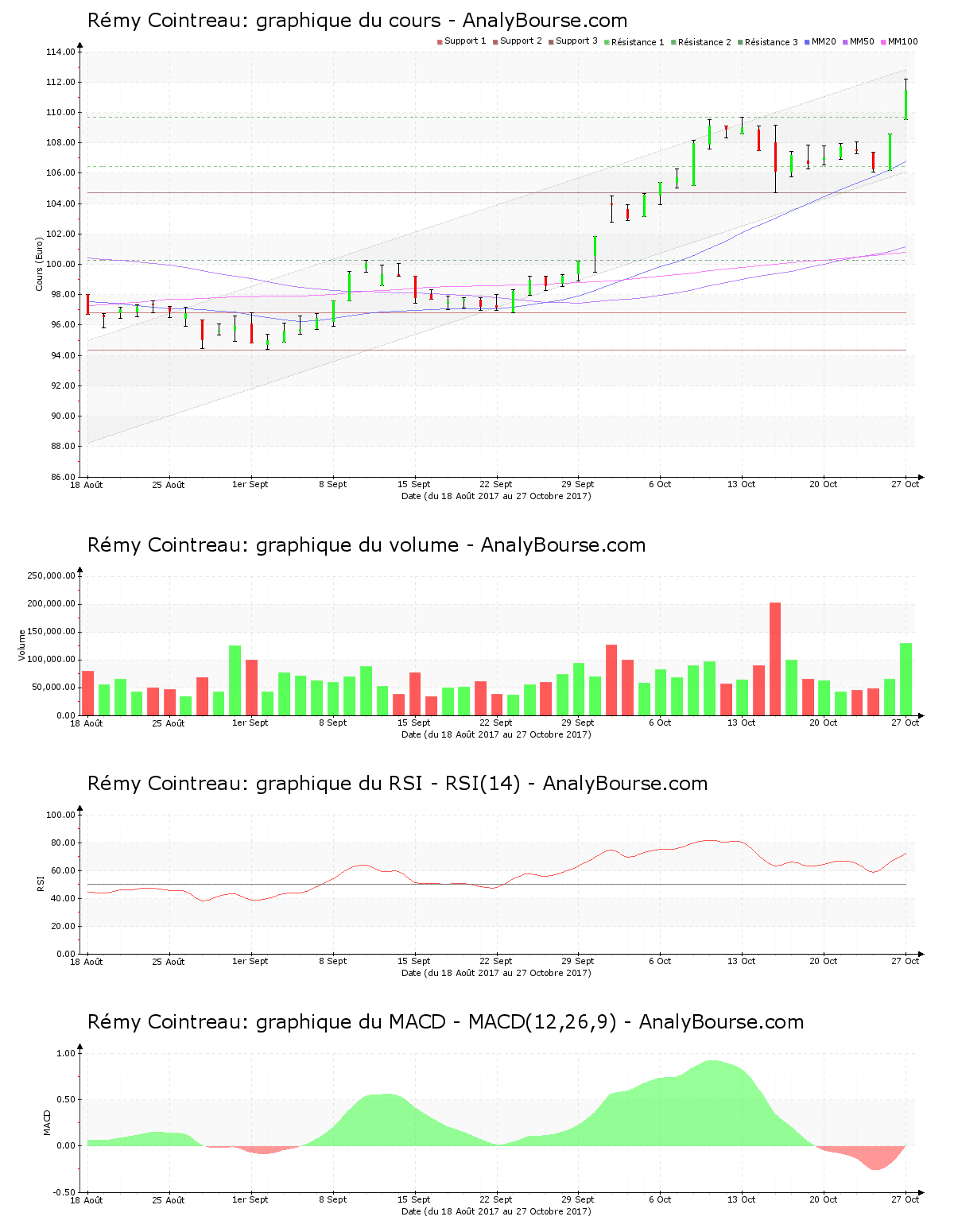Select the Support 3 legend label
Image resolution: width=954 pixels, height=1232 pixels.
tap(576, 41)
